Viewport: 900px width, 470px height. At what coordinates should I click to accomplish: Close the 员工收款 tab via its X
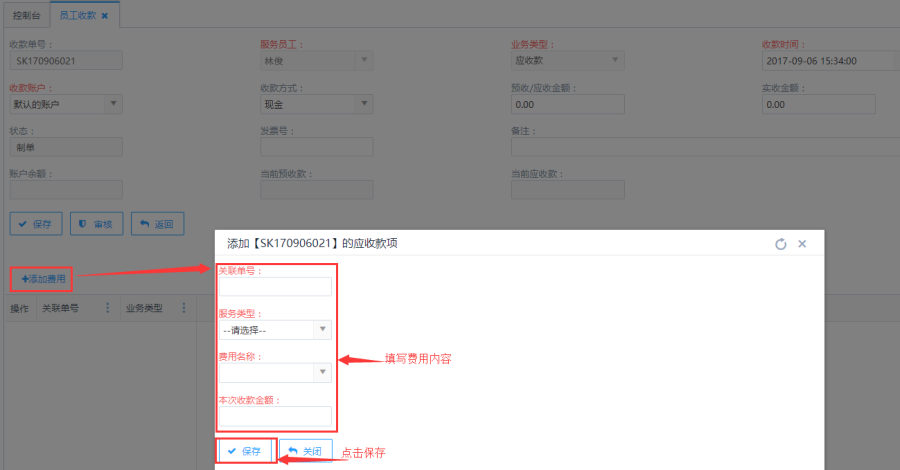click(x=105, y=15)
